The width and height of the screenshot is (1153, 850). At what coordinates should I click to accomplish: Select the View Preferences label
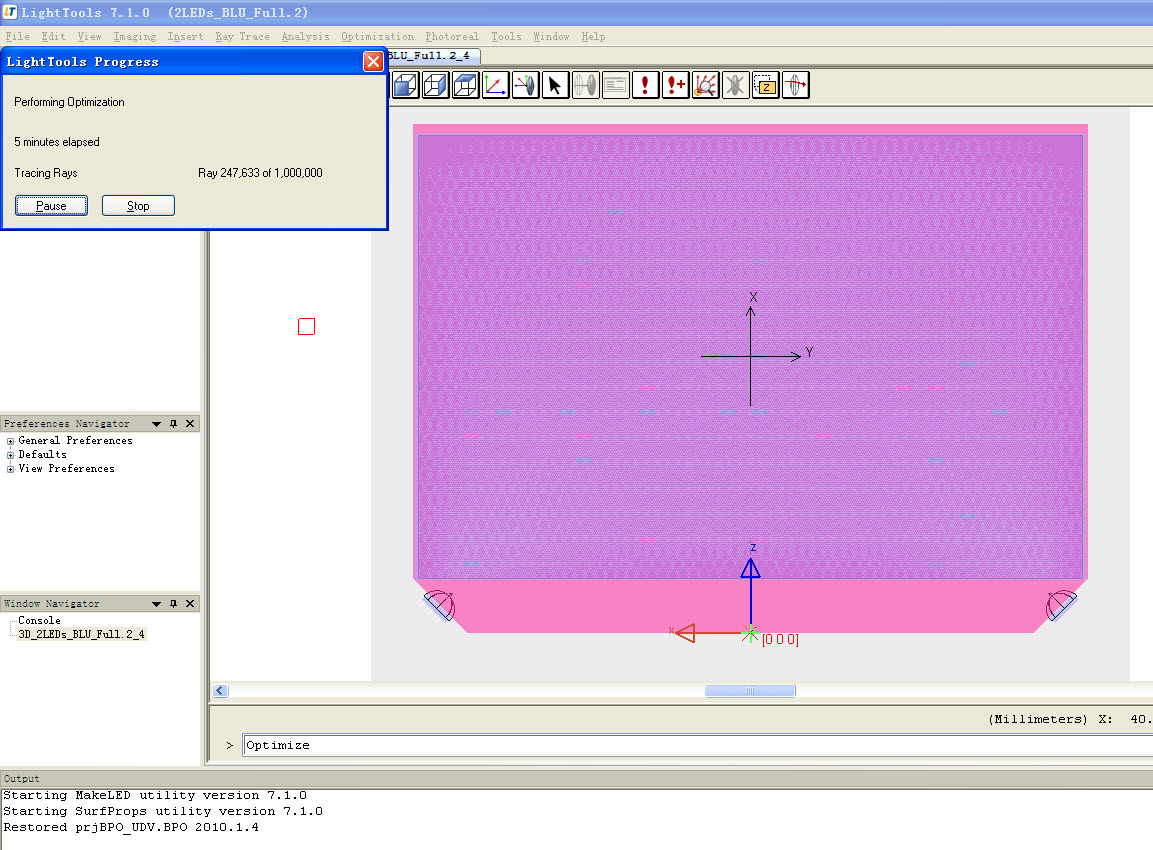tap(67, 468)
